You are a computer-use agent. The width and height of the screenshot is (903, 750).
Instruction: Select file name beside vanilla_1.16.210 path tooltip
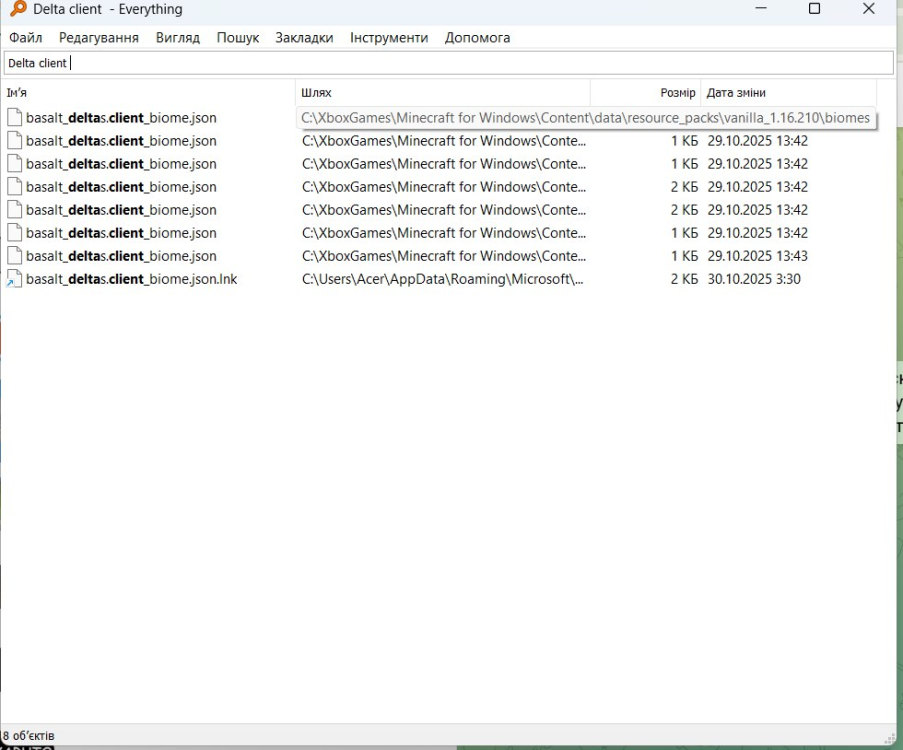121,118
